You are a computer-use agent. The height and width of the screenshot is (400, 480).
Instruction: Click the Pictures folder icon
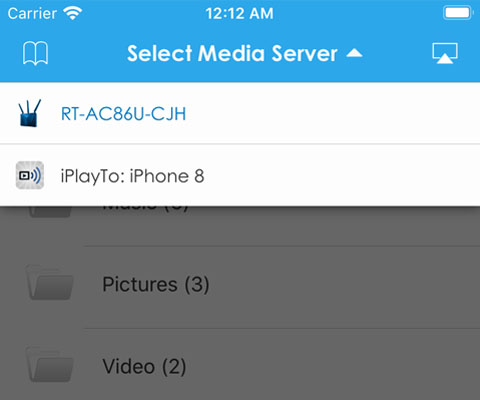pyautogui.click(x=50, y=283)
